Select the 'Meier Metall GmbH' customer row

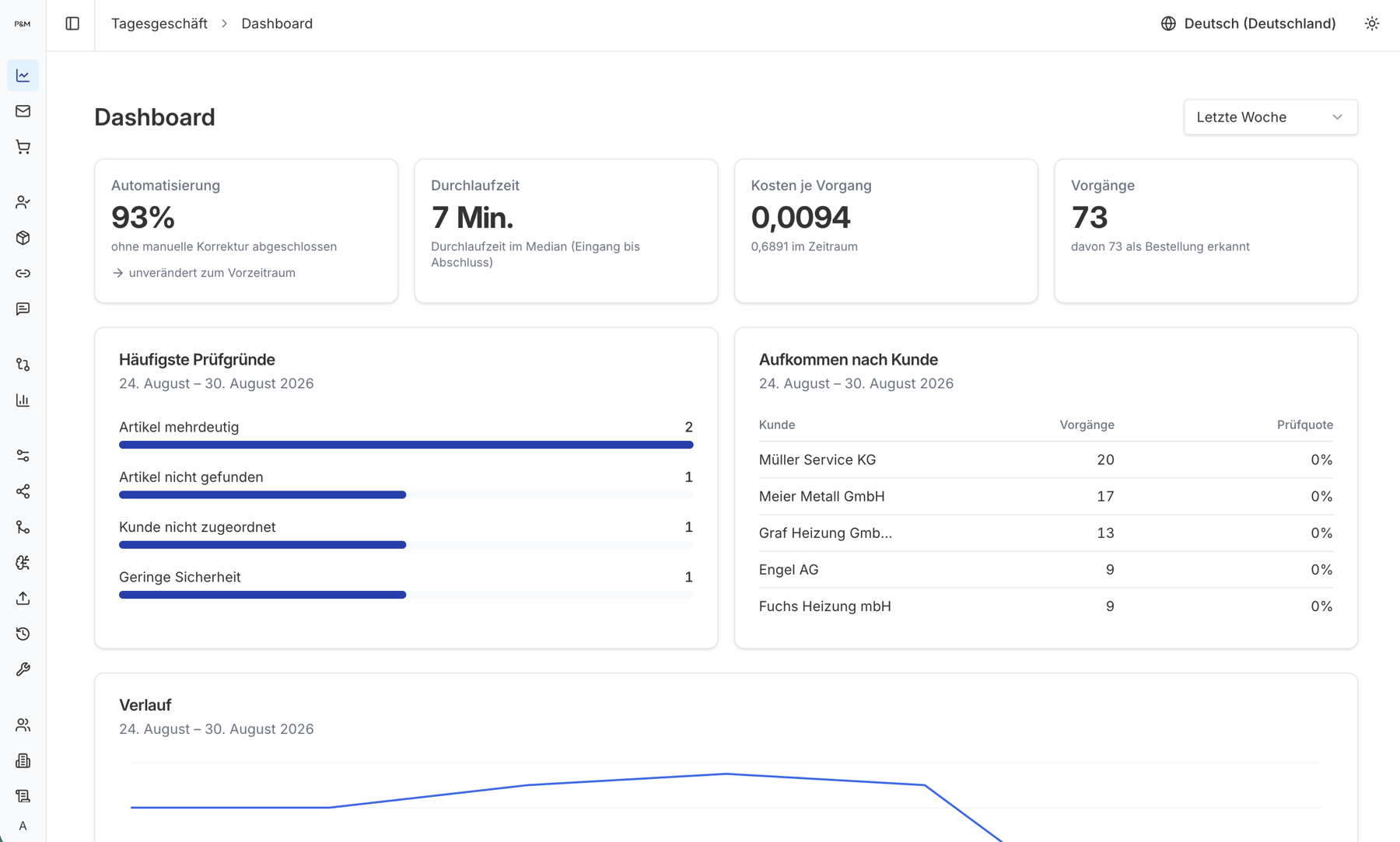(x=1045, y=496)
